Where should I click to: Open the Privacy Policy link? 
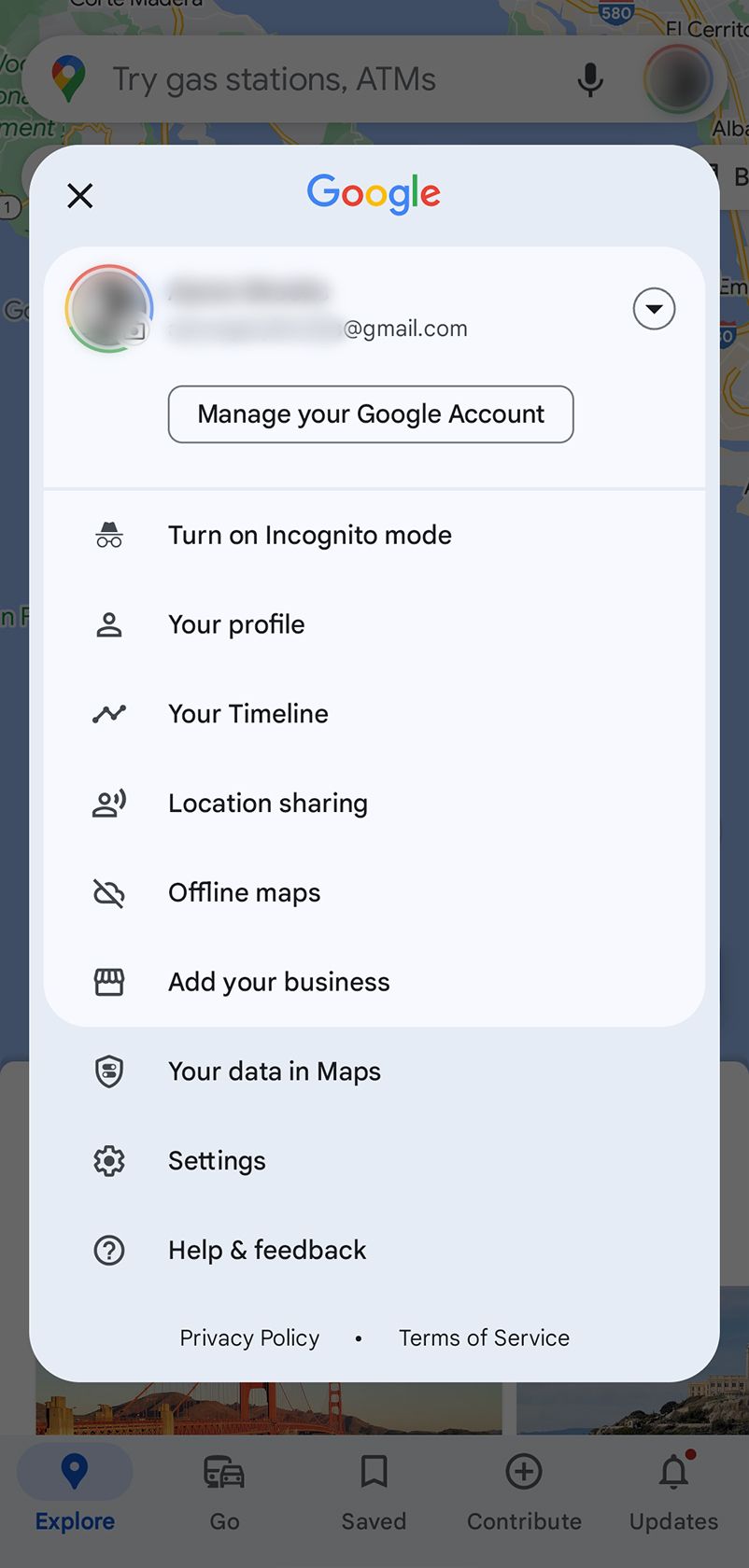point(248,1337)
